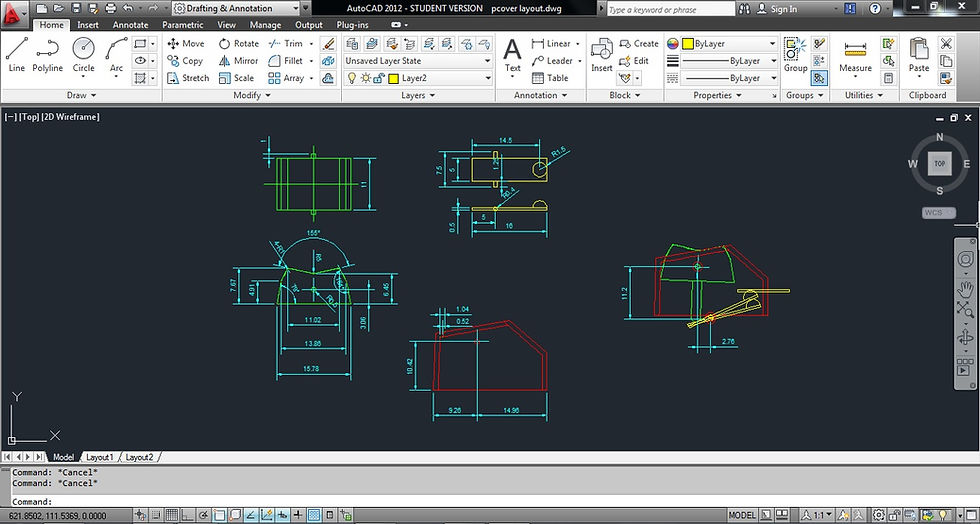This screenshot has width=980, height=524.
Task: Click the Linear dimension tool
Action: click(x=551, y=44)
